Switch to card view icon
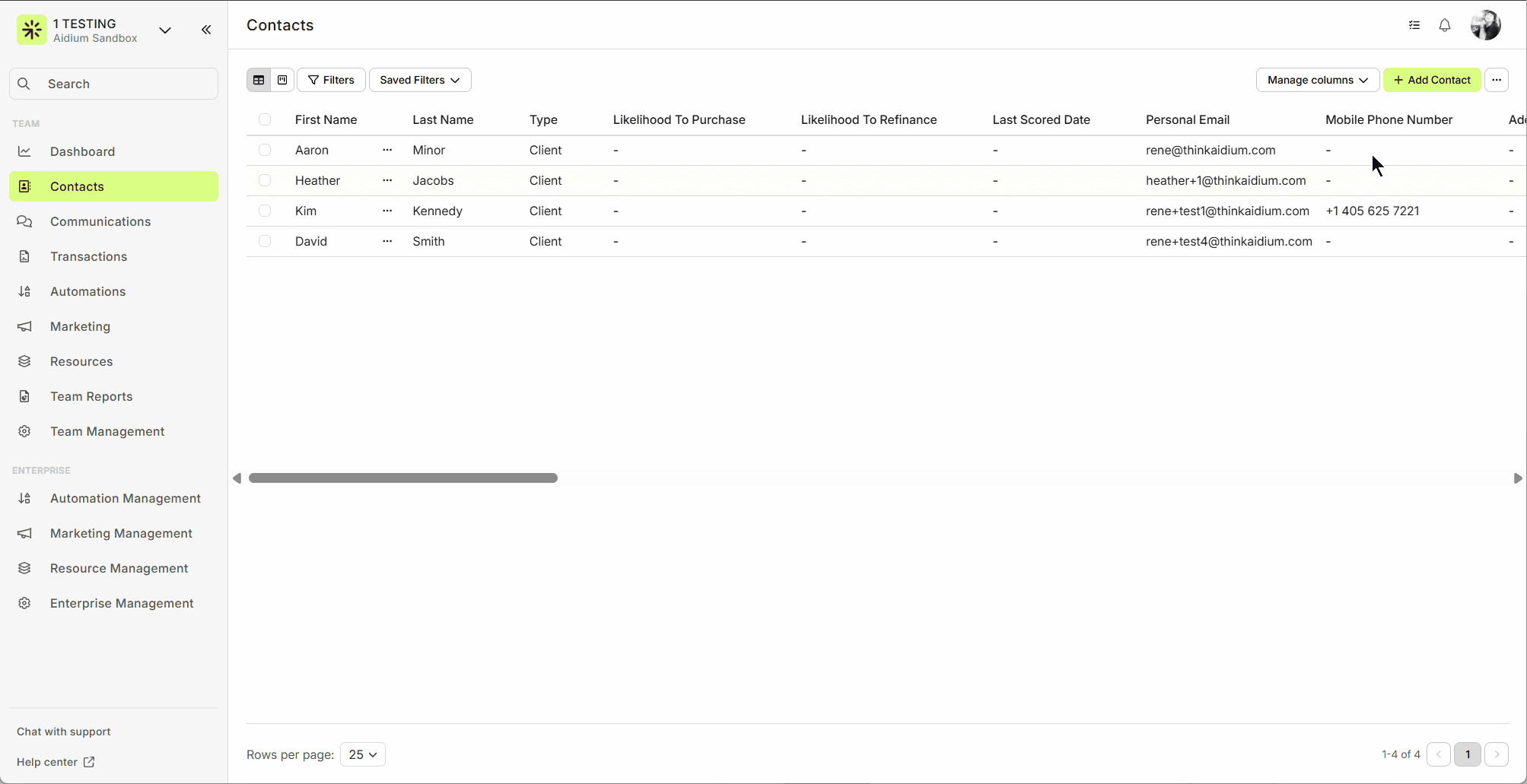The width and height of the screenshot is (1527, 784). [282, 80]
